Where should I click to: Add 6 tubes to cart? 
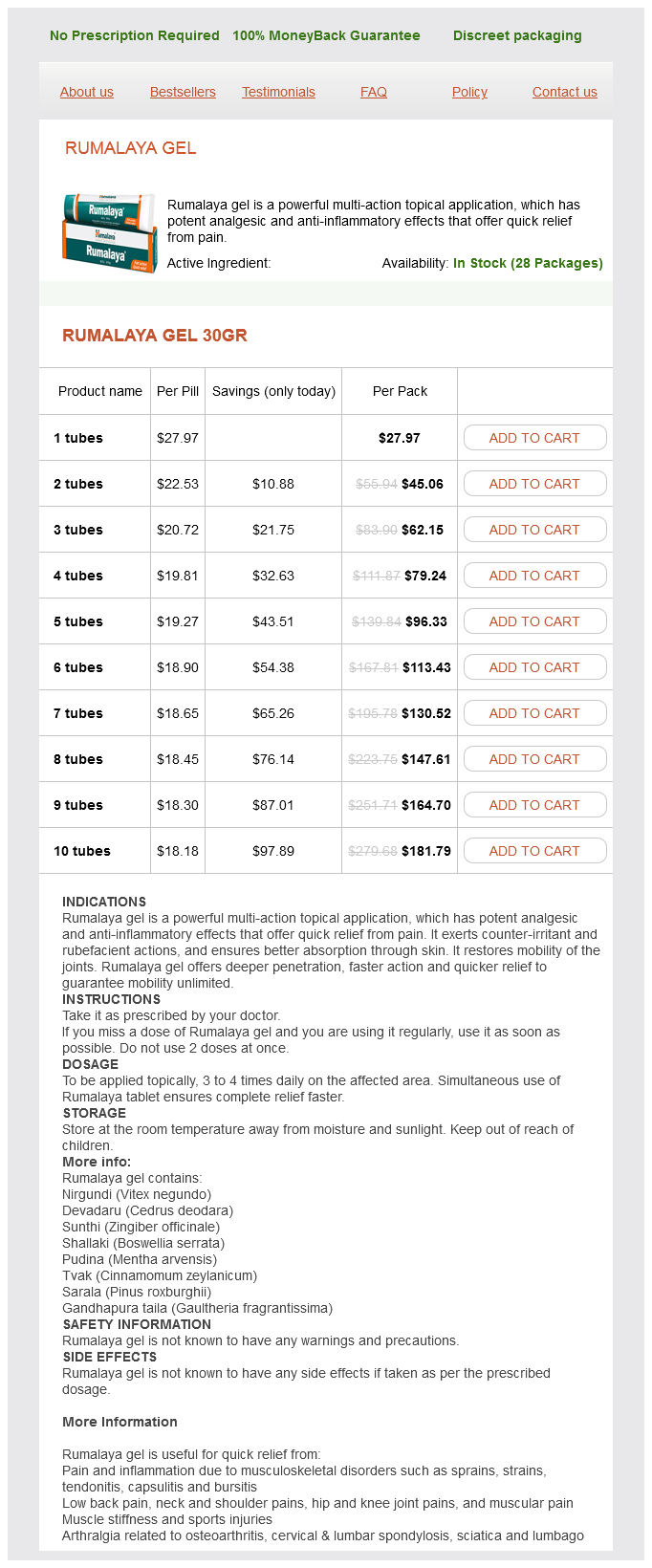[534, 667]
